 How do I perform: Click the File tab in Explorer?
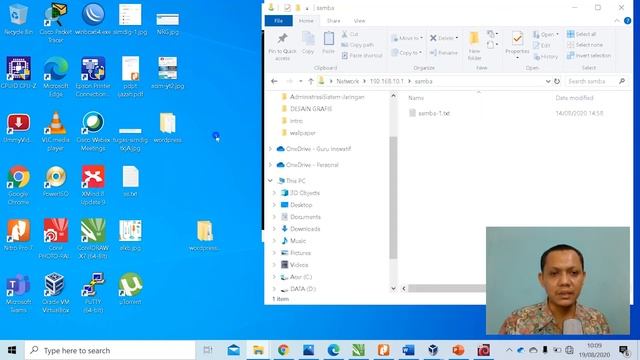coord(278,21)
